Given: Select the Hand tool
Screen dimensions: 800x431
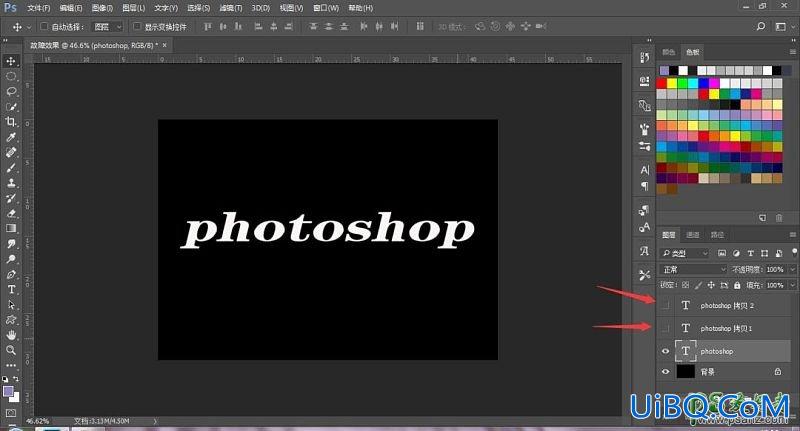Looking at the screenshot, I should pyautogui.click(x=11, y=335).
